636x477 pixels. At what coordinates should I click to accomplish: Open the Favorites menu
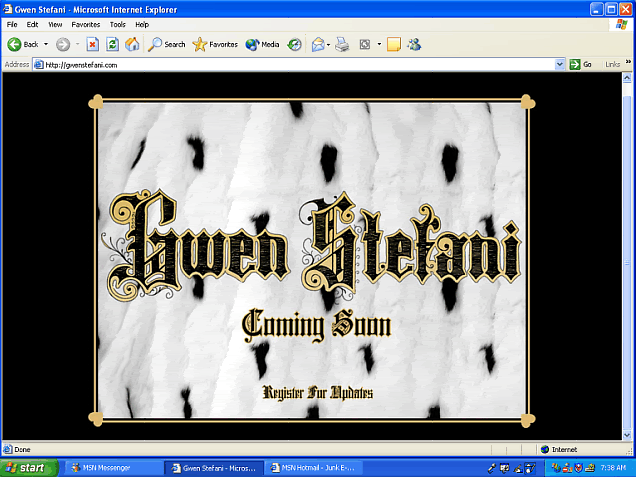(86, 24)
